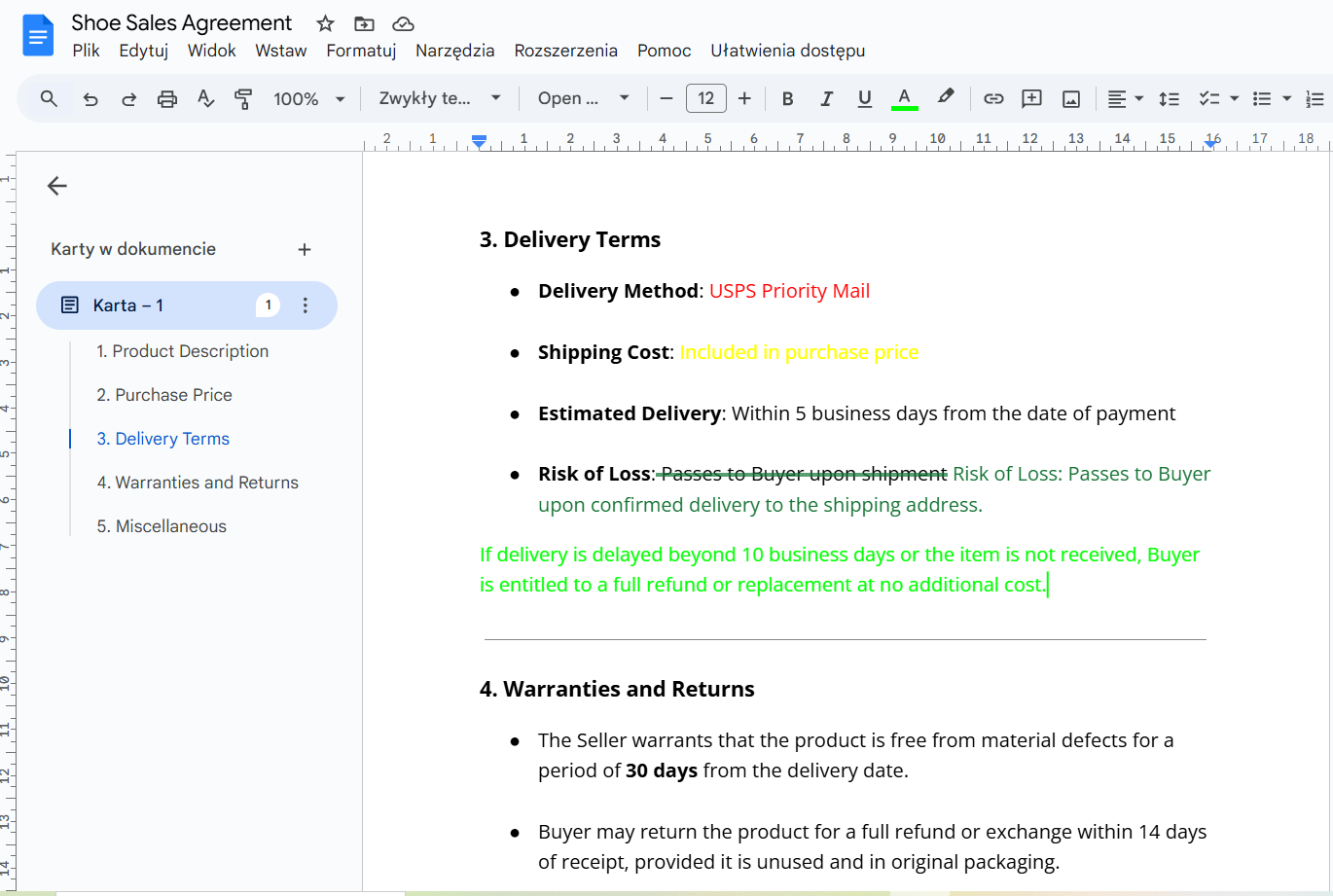This screenshot has width=1333, height=896.
Task: Click the insert link icon
Action: click(x=992, y=98)
